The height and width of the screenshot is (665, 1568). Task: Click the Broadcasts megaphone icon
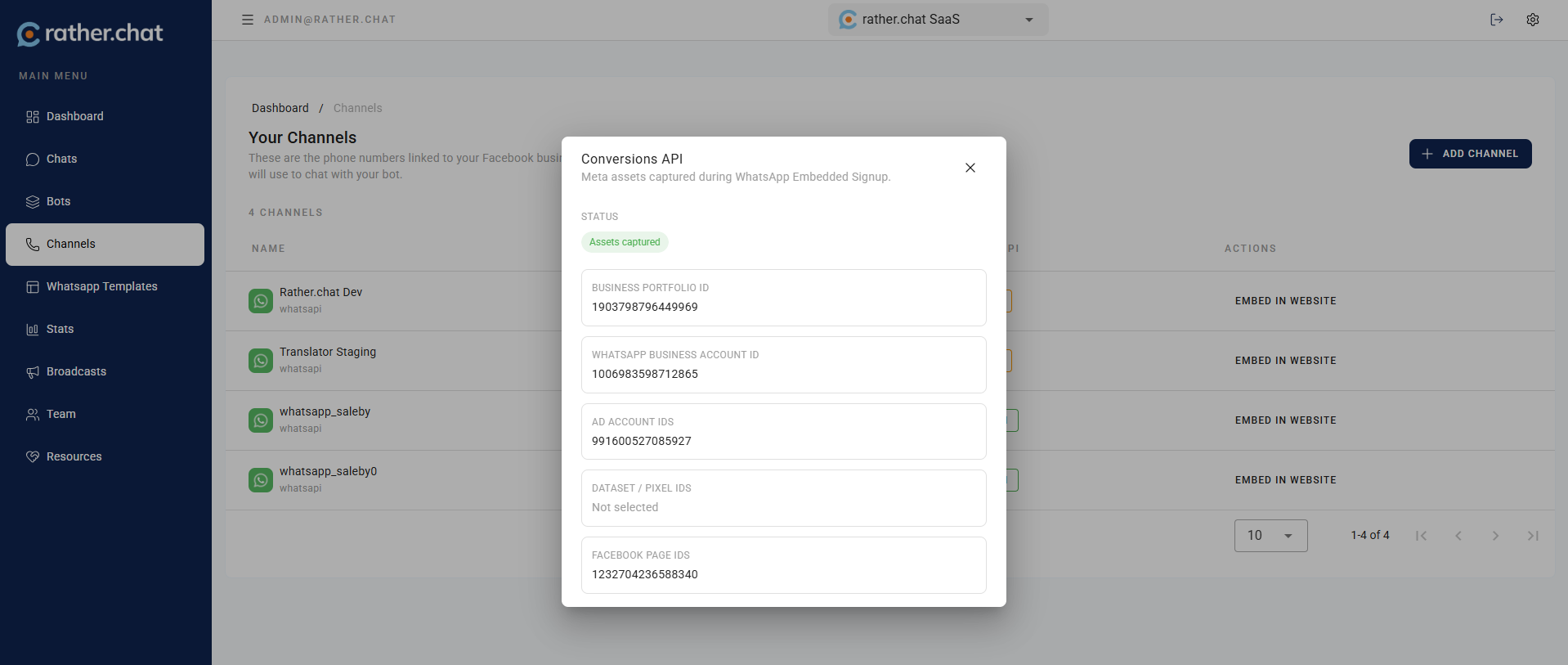[33, 372]
